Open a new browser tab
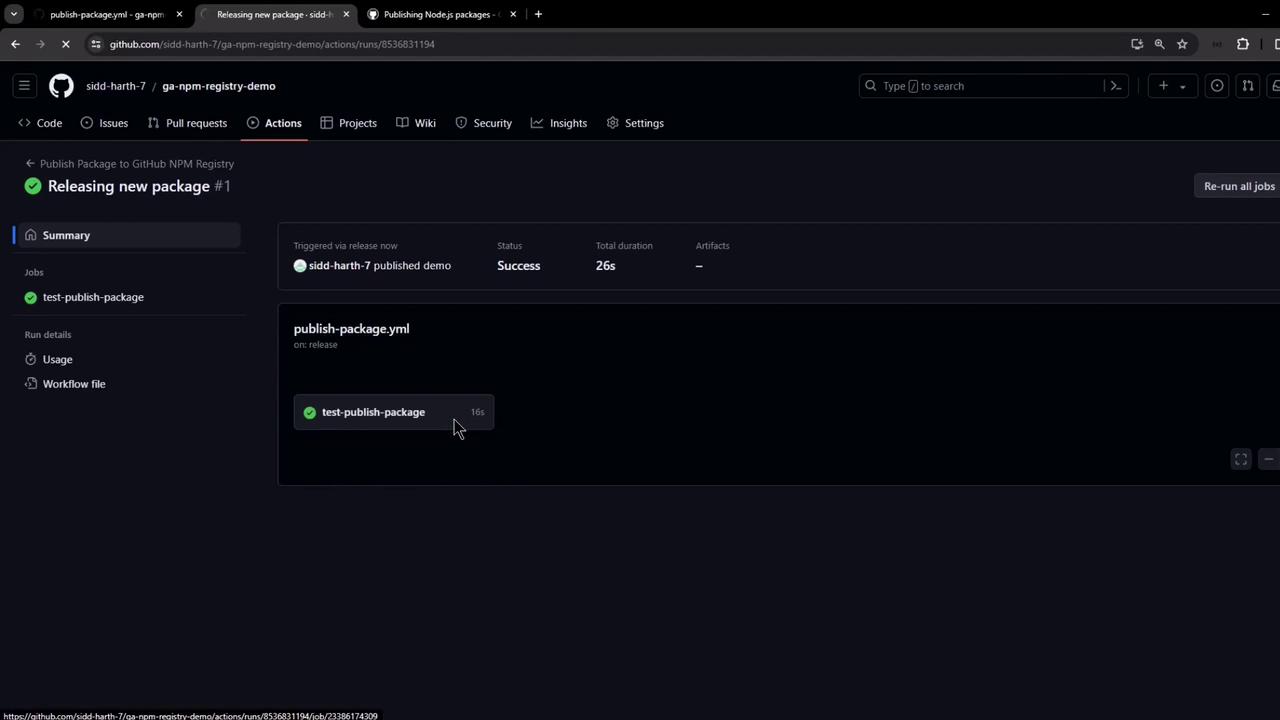1280x720 pixels. point(538,14)
